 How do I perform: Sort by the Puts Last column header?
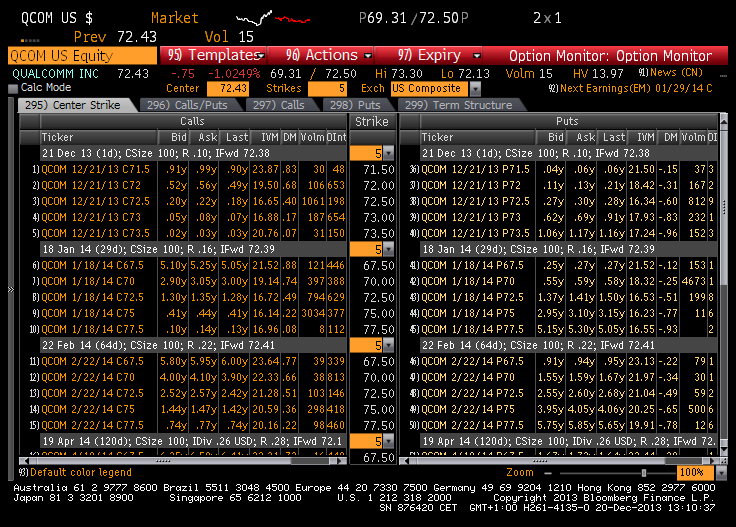(x=612, y=137)
